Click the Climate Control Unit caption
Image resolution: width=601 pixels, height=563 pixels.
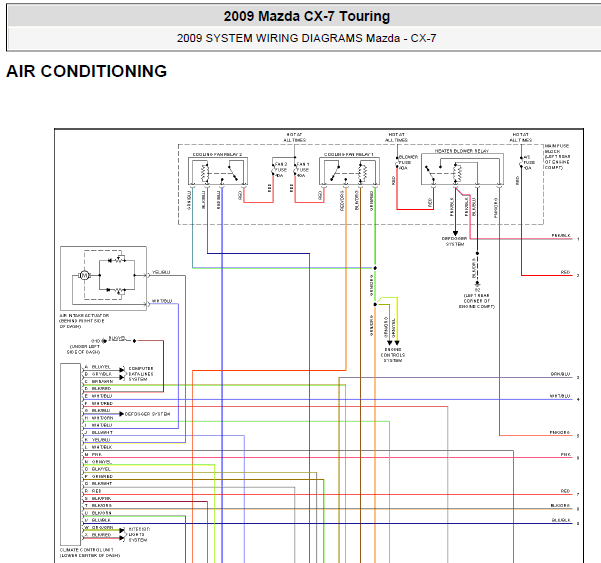pos(90,552)
